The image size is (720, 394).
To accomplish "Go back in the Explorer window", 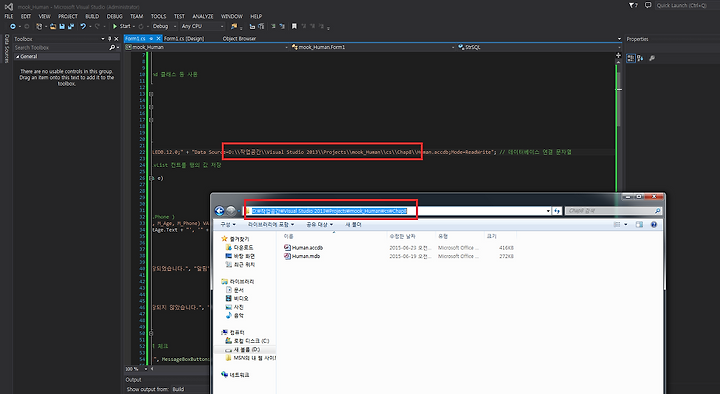I will (219, 211).
